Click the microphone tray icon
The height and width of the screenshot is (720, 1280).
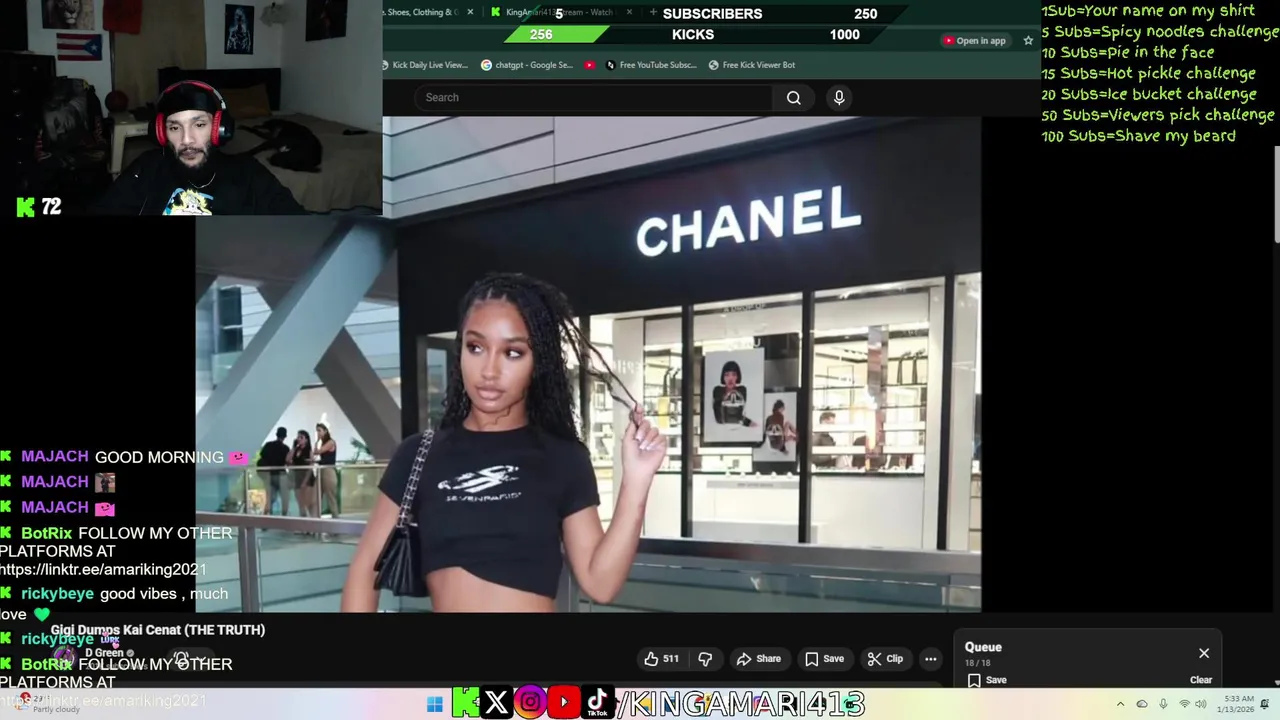pos(1163,704)
